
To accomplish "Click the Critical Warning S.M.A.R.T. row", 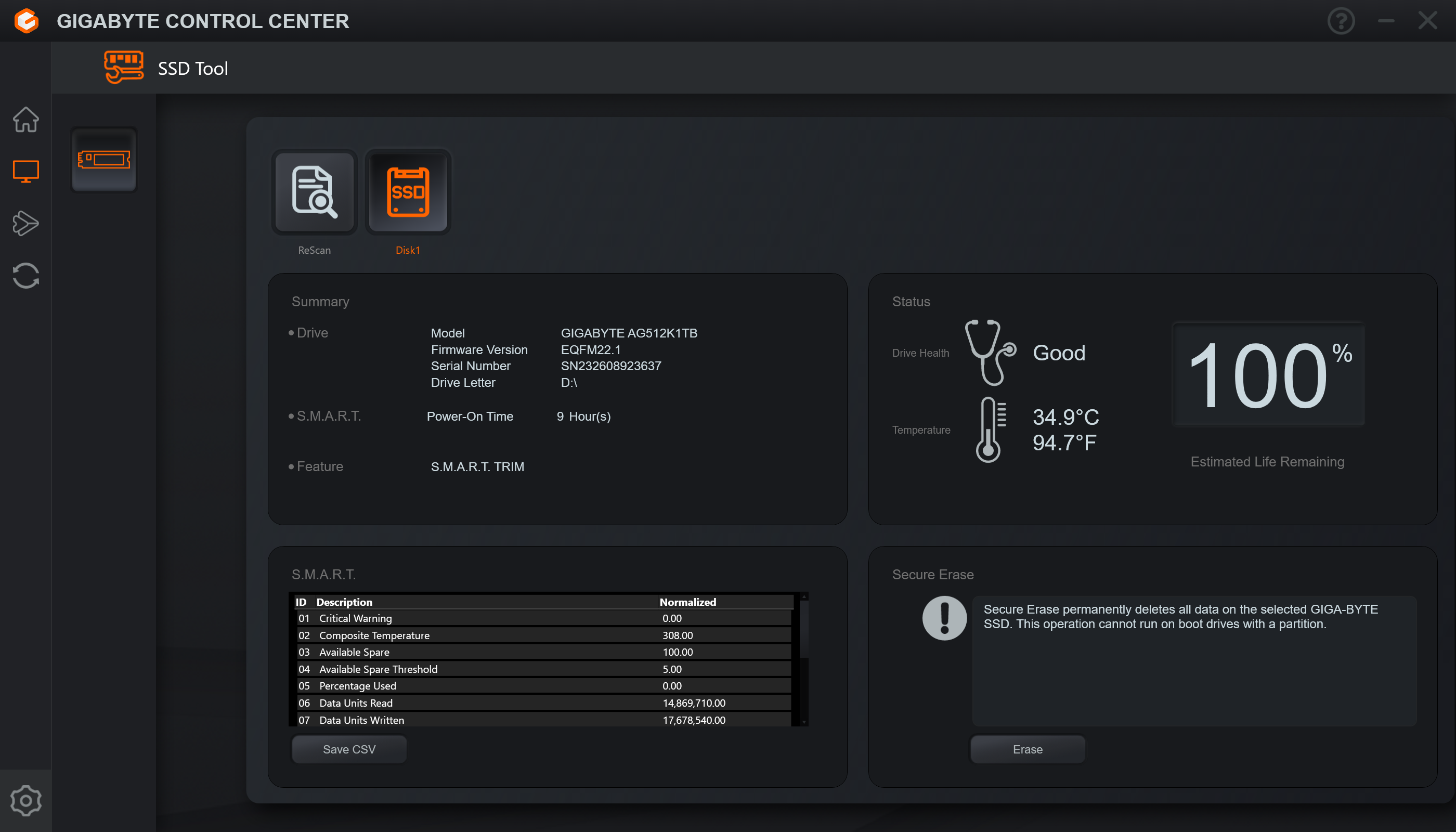I will 544,618.
